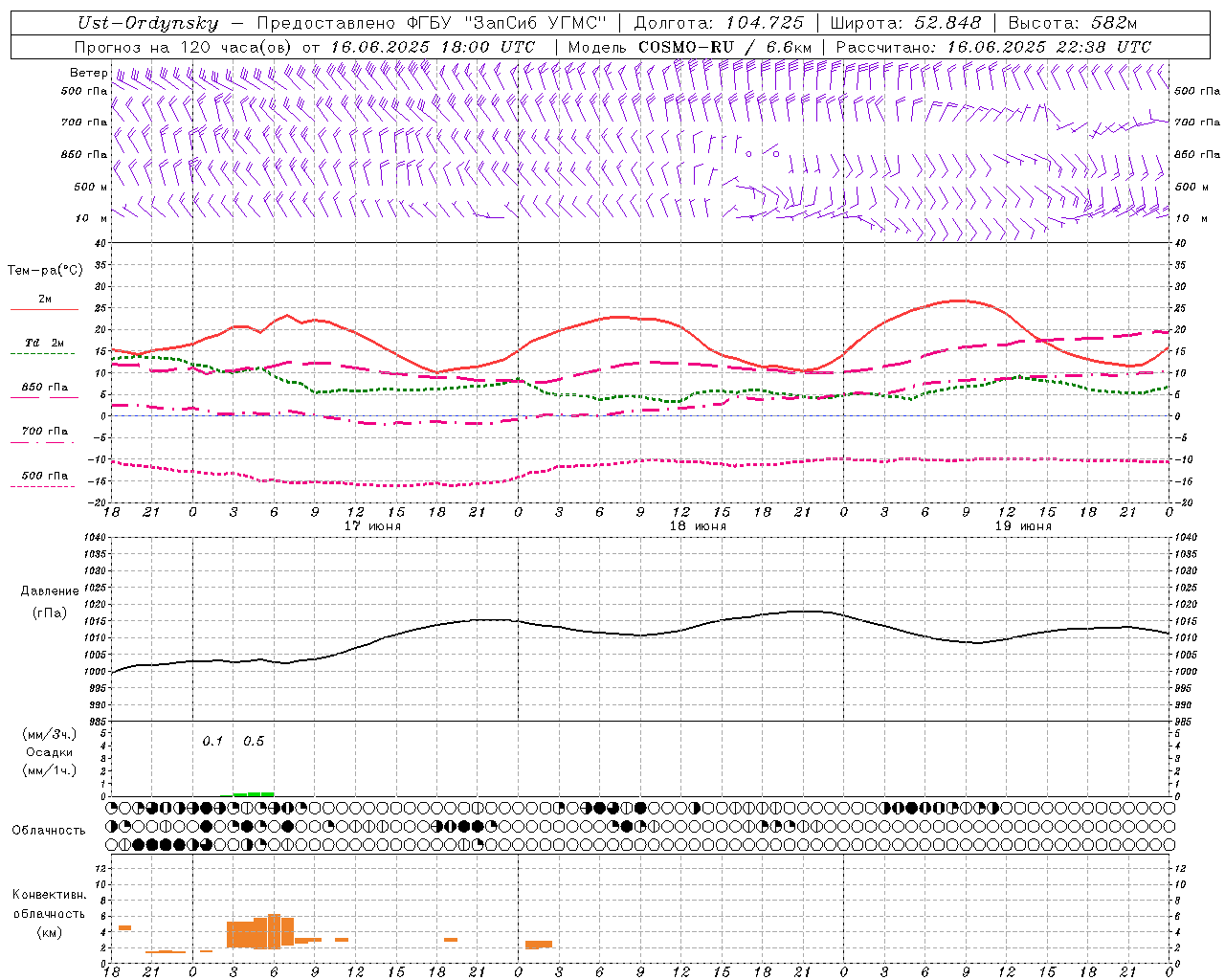The image size is (1225, 980).
Task: Click the latitude value "Широта: 52.848"
Action: coord(906,24)
